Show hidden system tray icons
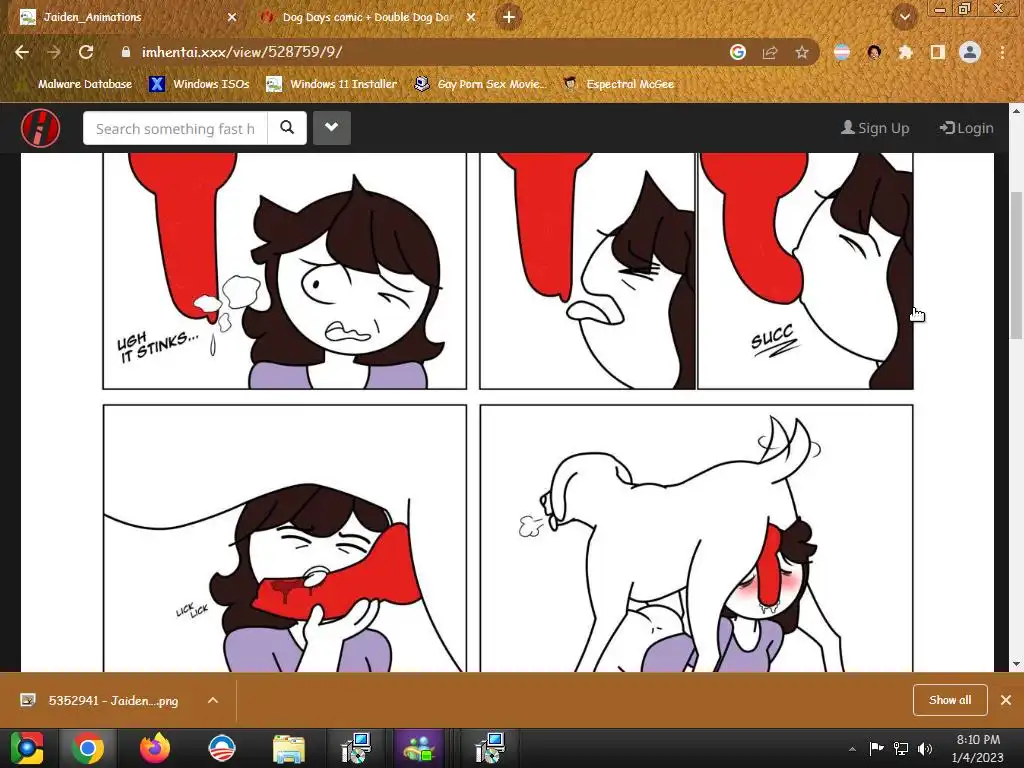The image size is (1024, 768). 852,749
